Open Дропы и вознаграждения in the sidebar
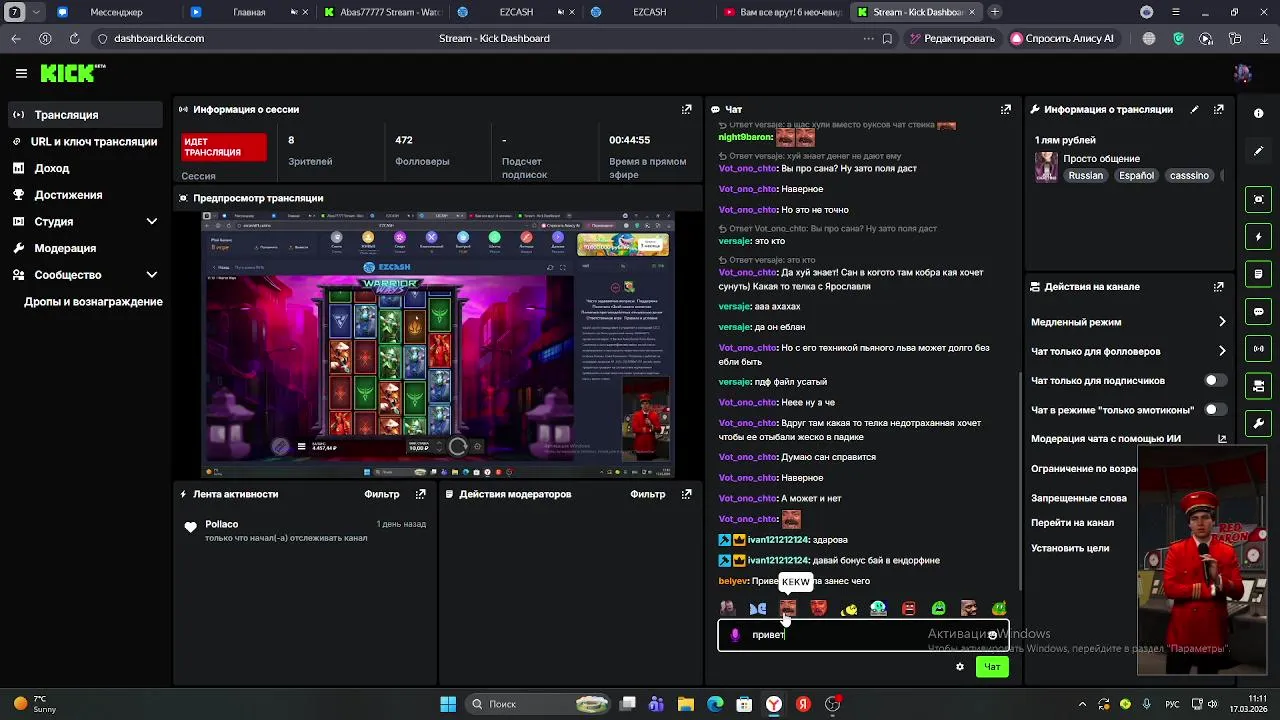Screen dimensions: 1280x720 (x=93, y=302)
